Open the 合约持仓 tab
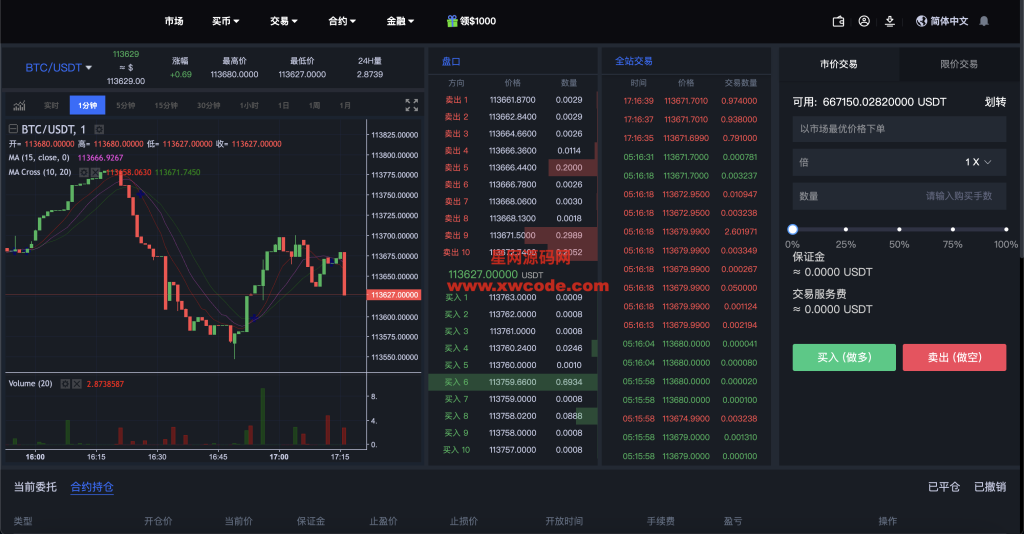 point(92,487)
